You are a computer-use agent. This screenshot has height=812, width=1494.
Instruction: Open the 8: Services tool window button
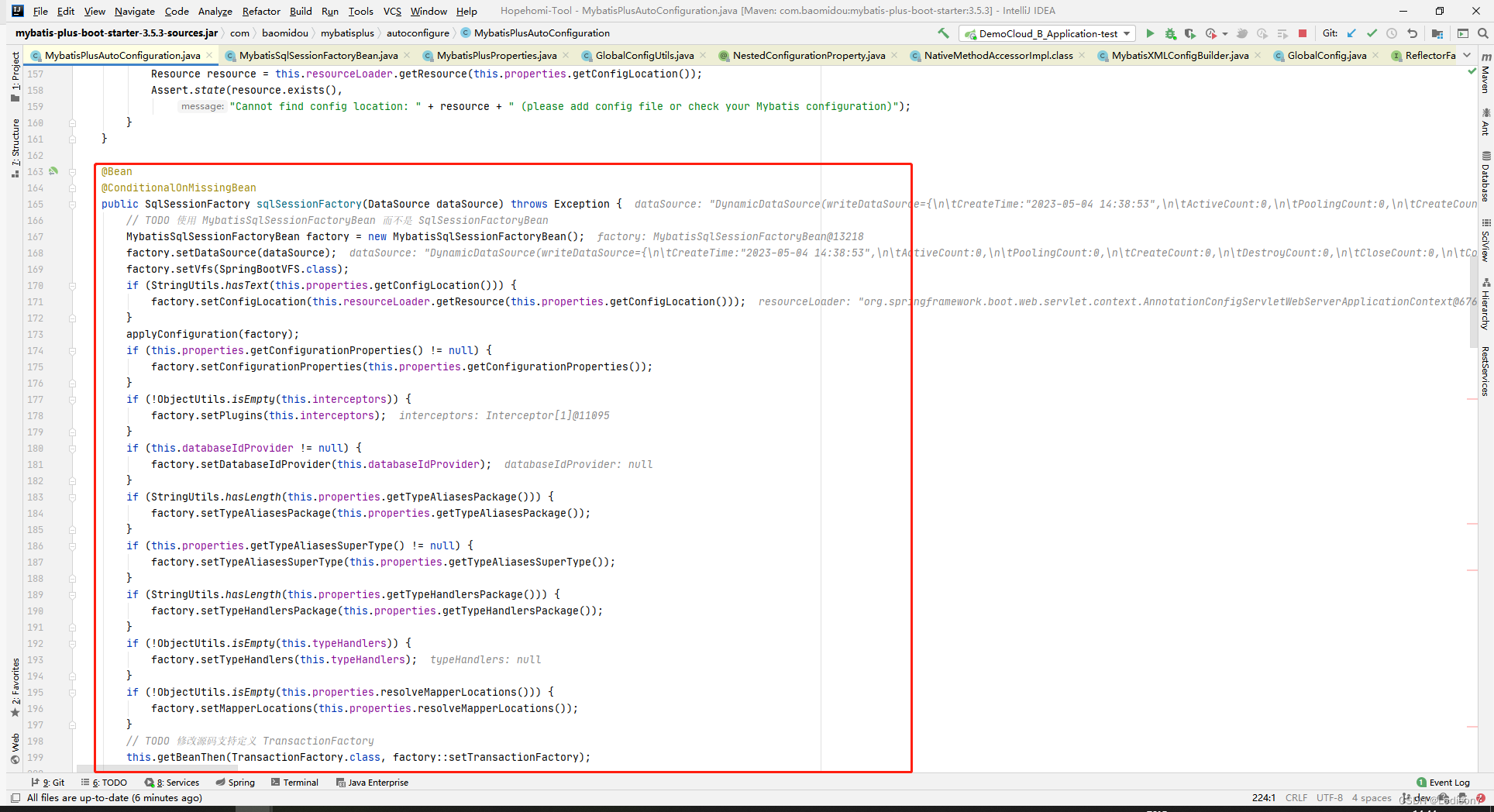click(172, 783)
